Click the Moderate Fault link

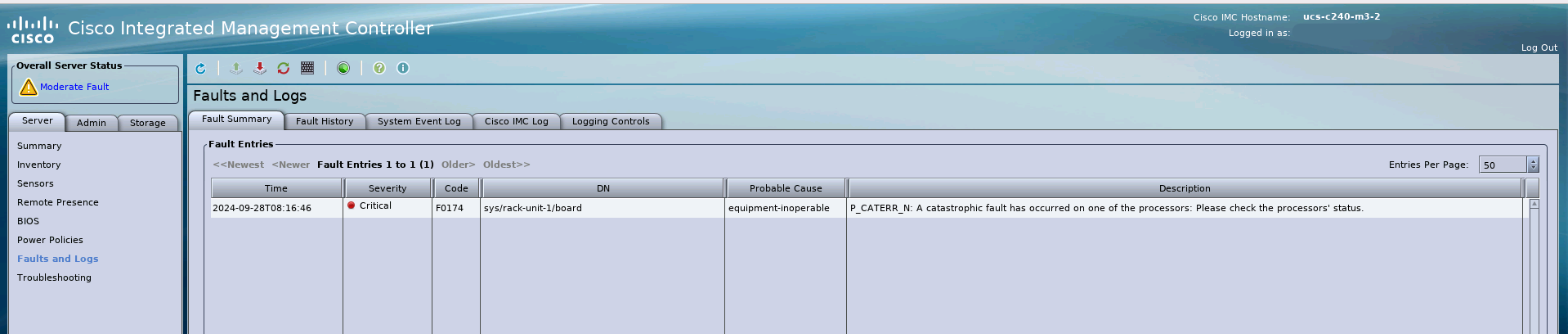click(74, 87)
